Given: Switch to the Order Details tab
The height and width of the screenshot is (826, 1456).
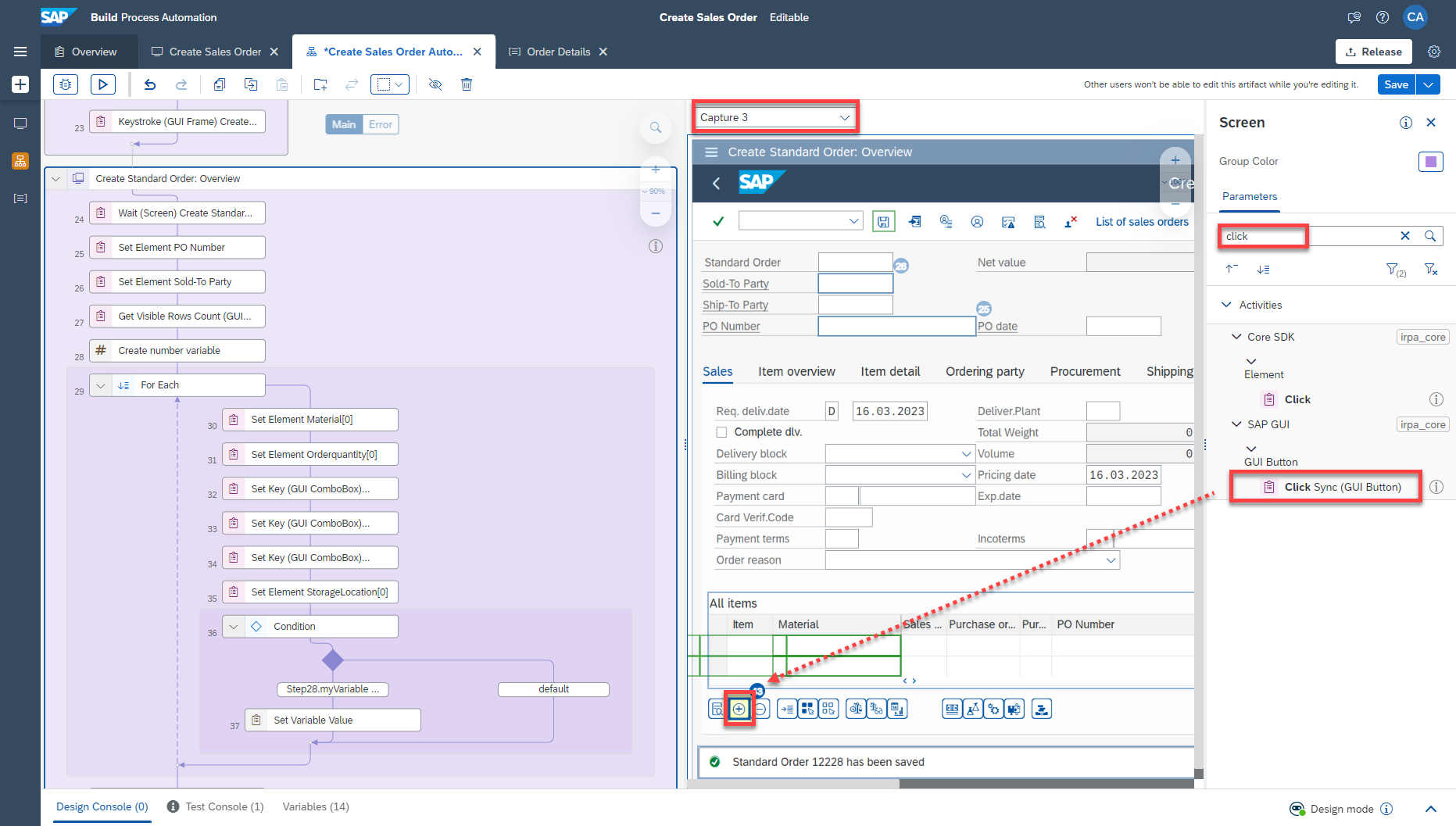Looking at the screenshot, I should [558, 52].
